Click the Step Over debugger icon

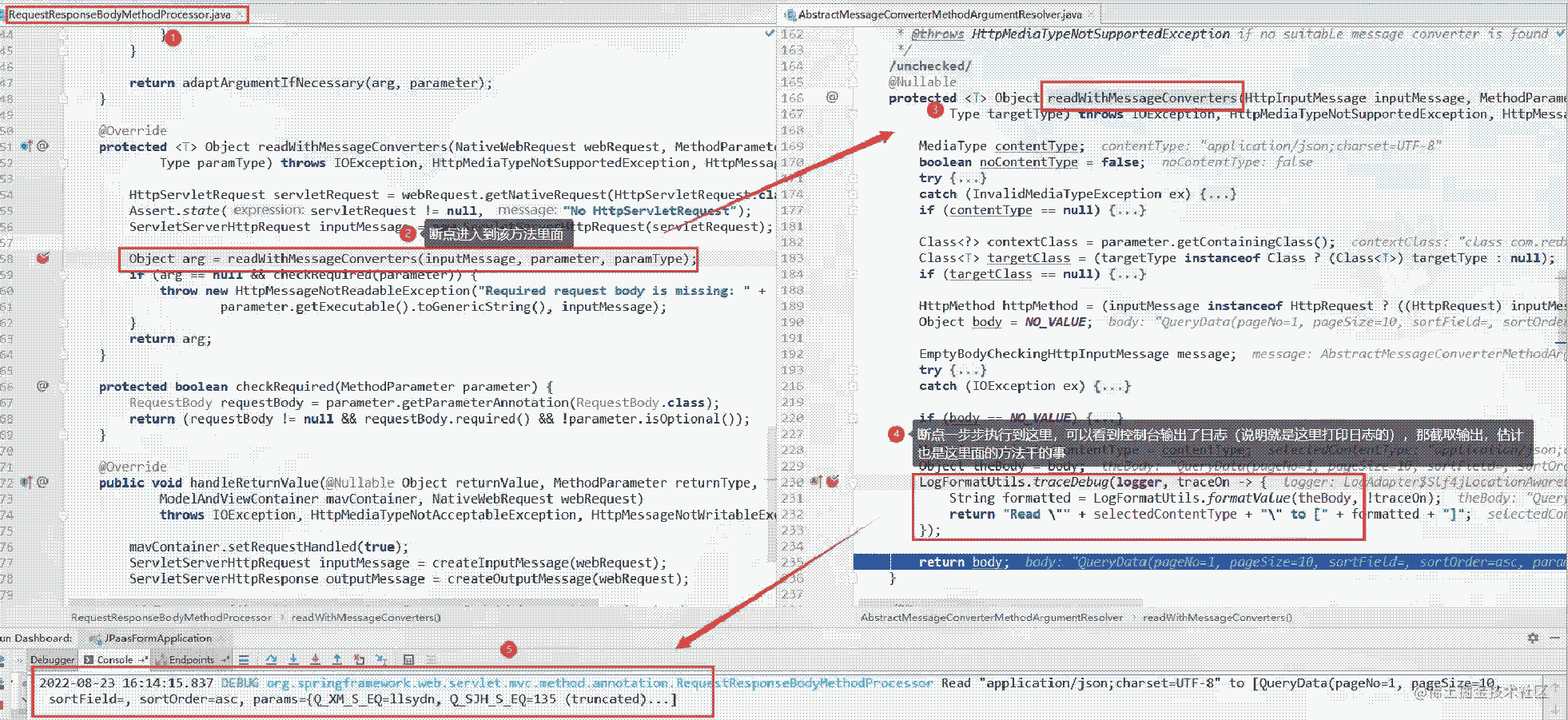[x=272, y=659]
